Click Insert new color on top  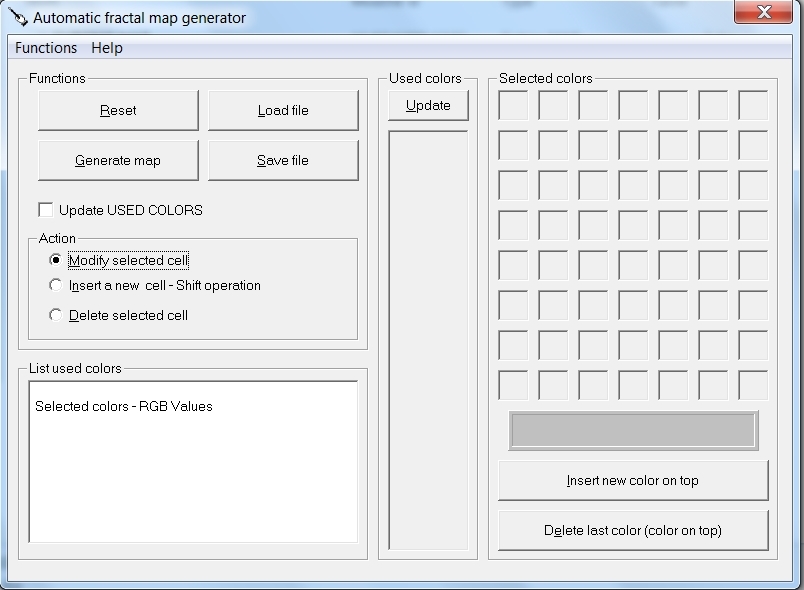pyautogui.click(x=632, y=481)
